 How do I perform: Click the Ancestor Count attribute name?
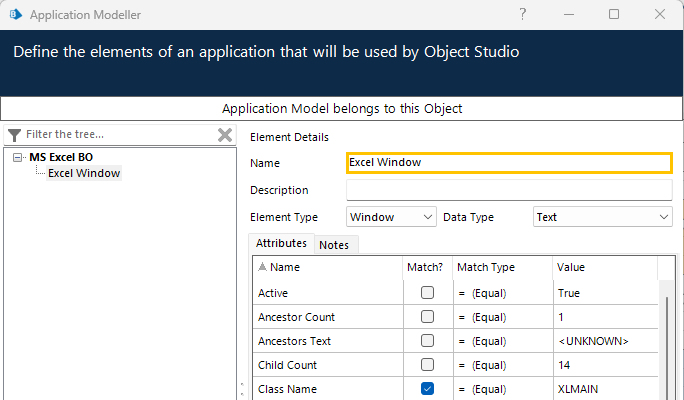(328, 317)
